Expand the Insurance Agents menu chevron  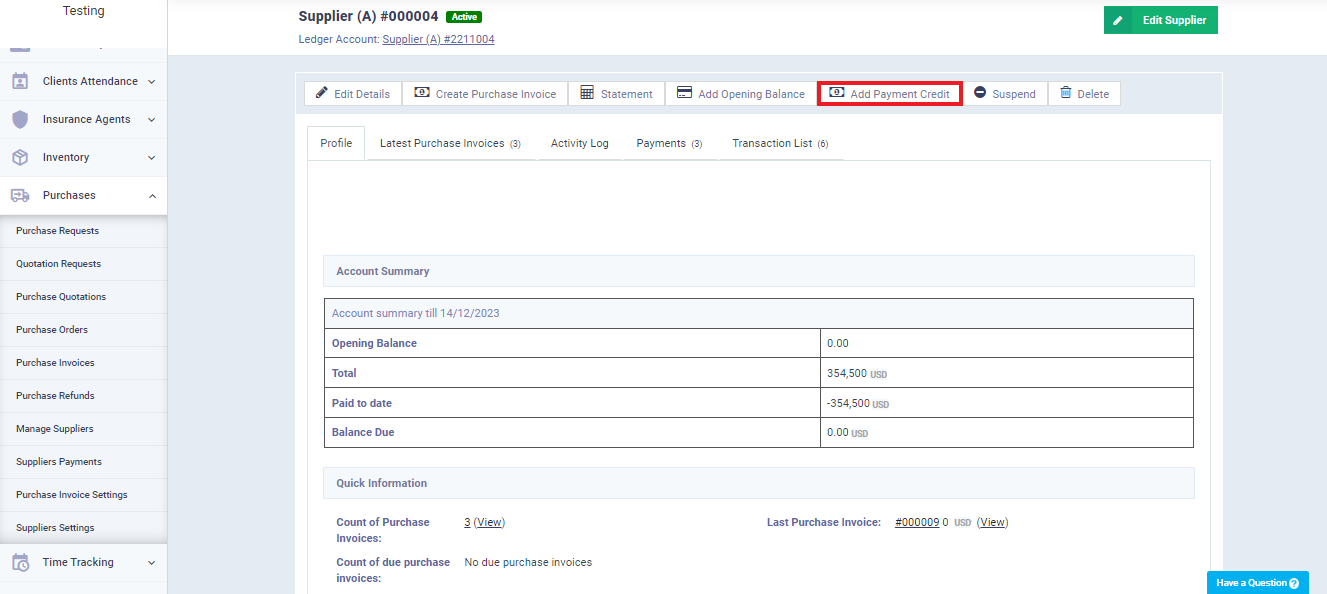152,120
